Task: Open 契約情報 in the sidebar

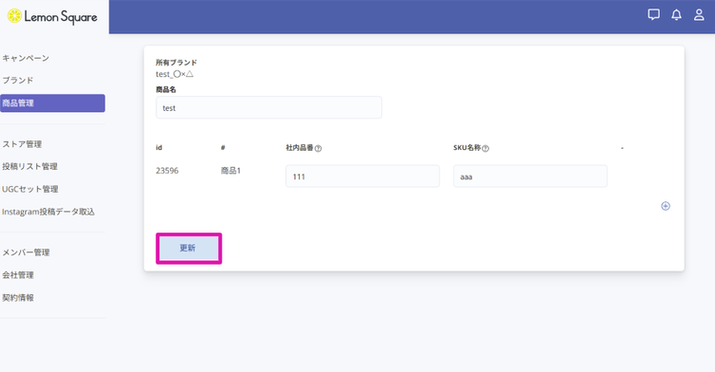Action: 18,298
